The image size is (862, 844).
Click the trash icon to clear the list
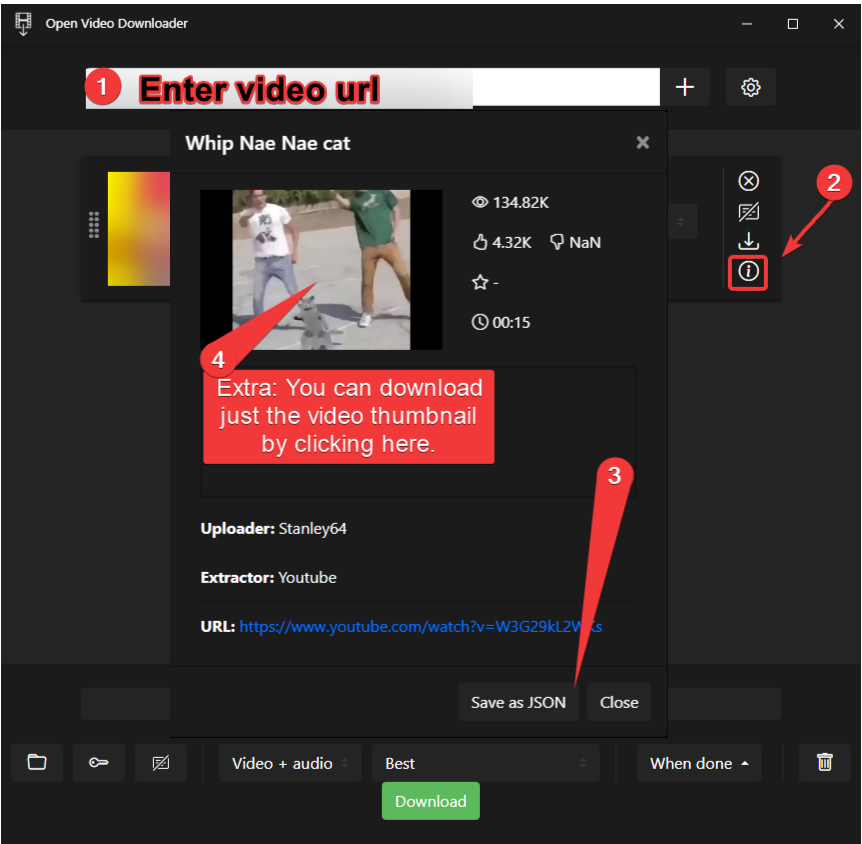[x=825, y=763]
